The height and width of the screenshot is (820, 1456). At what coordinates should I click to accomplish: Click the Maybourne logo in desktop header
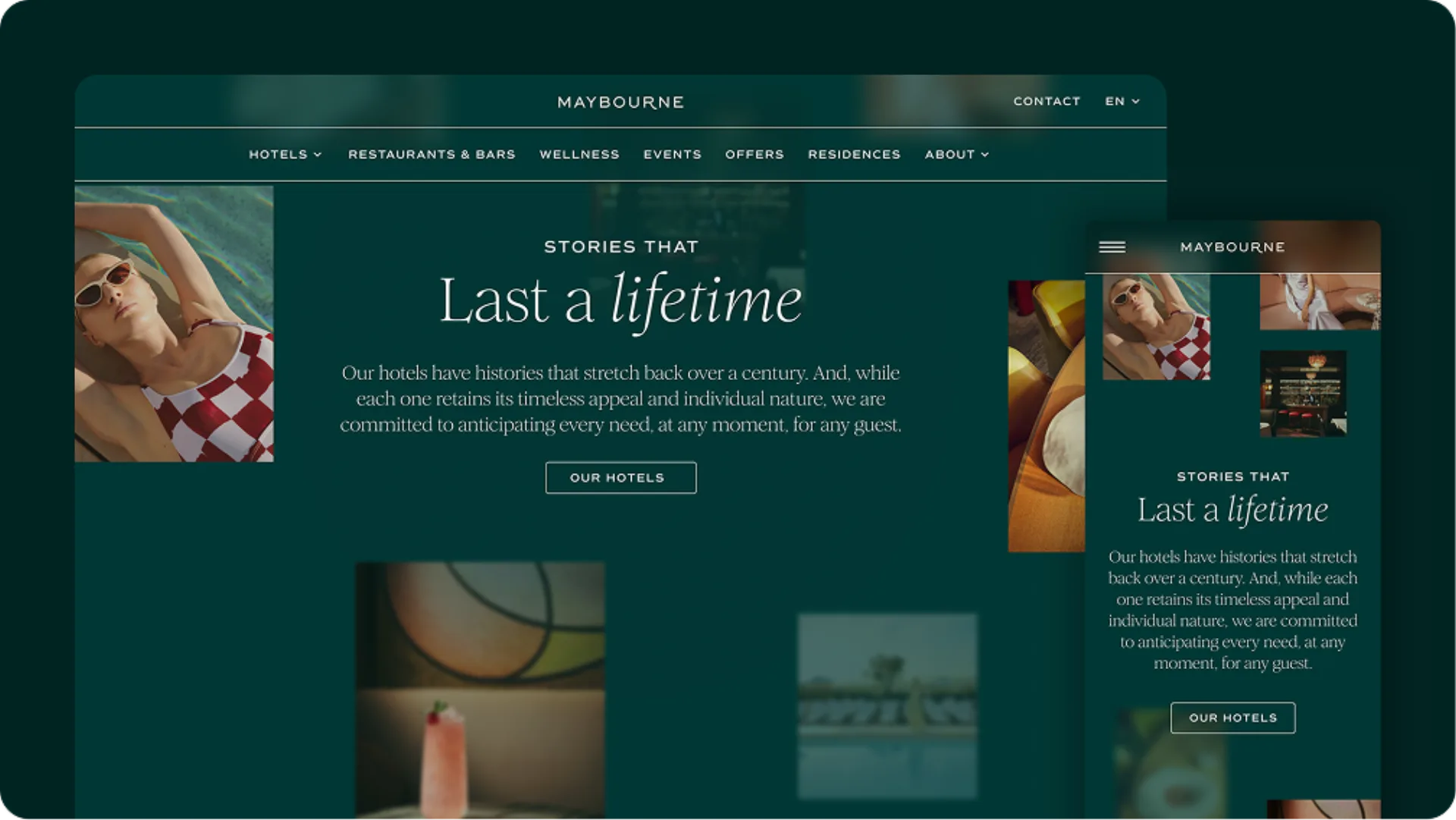tap(620, 102)
